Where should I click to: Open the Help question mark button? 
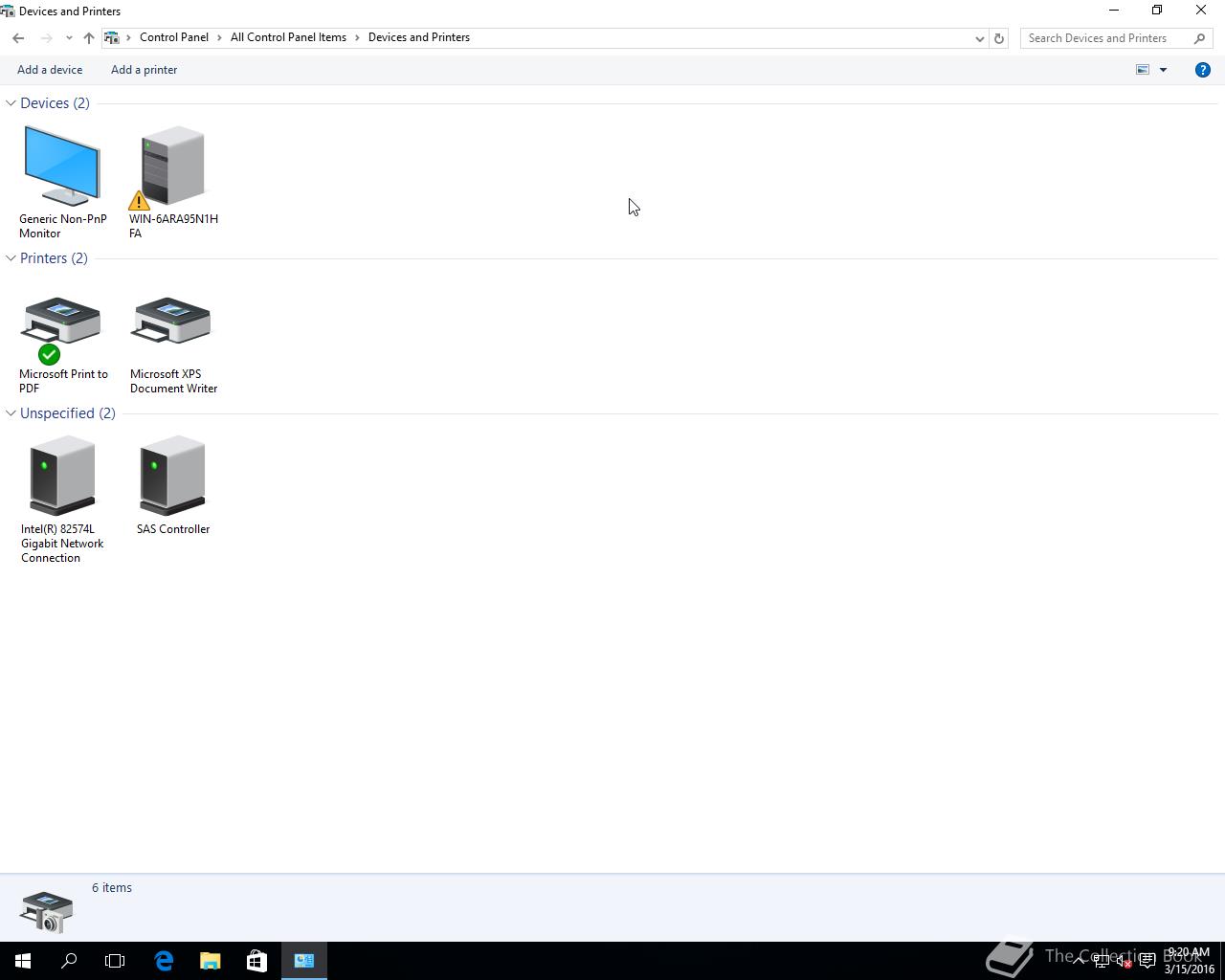coord(1203,70)
